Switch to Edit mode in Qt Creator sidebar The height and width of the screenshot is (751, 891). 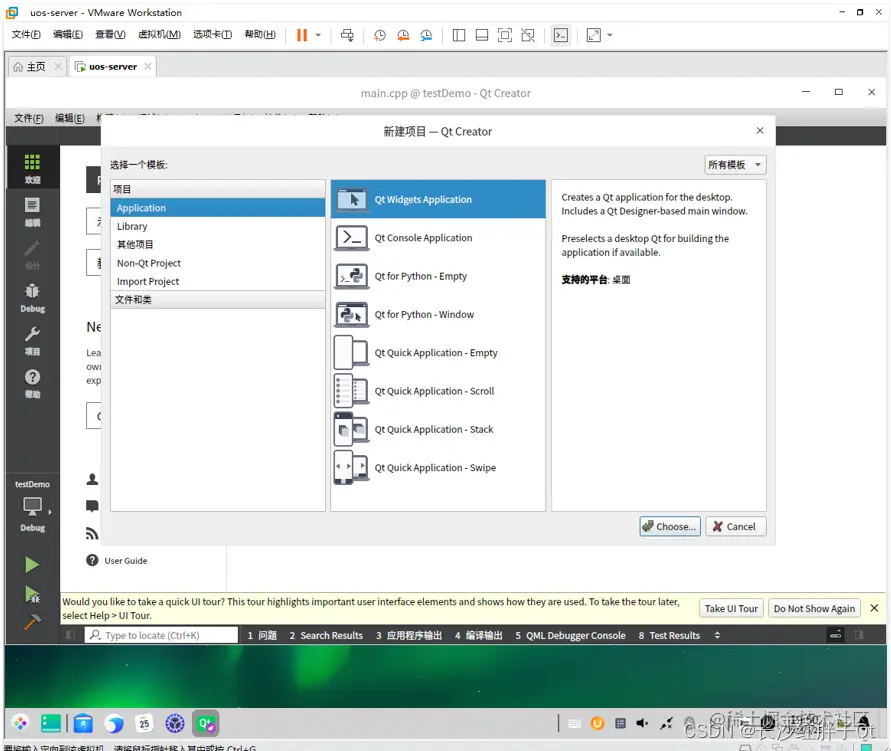tap(32, 211)
